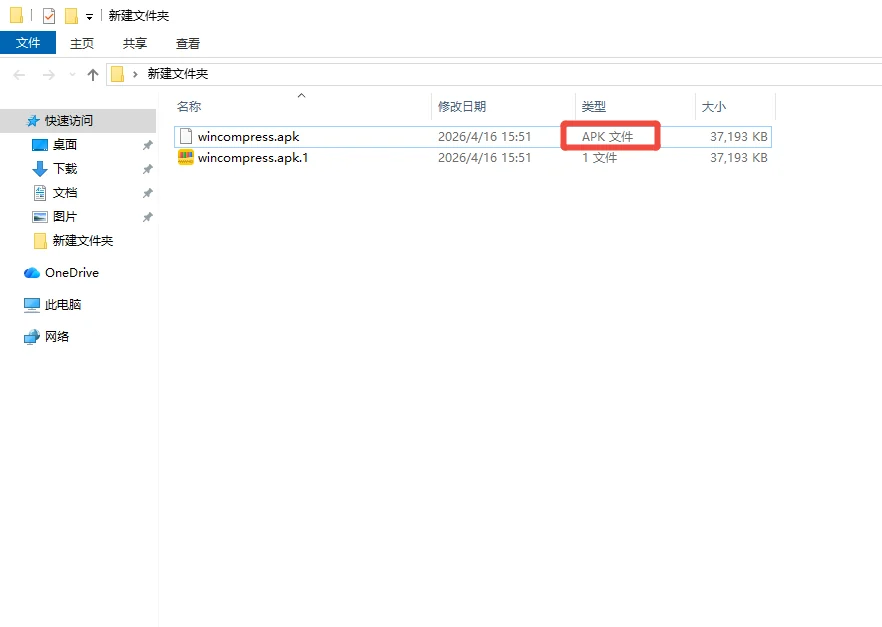Click the Back navigation arrow
This screenshot has width=882, height=627.
pyautogui.click(x=19, y=74)
